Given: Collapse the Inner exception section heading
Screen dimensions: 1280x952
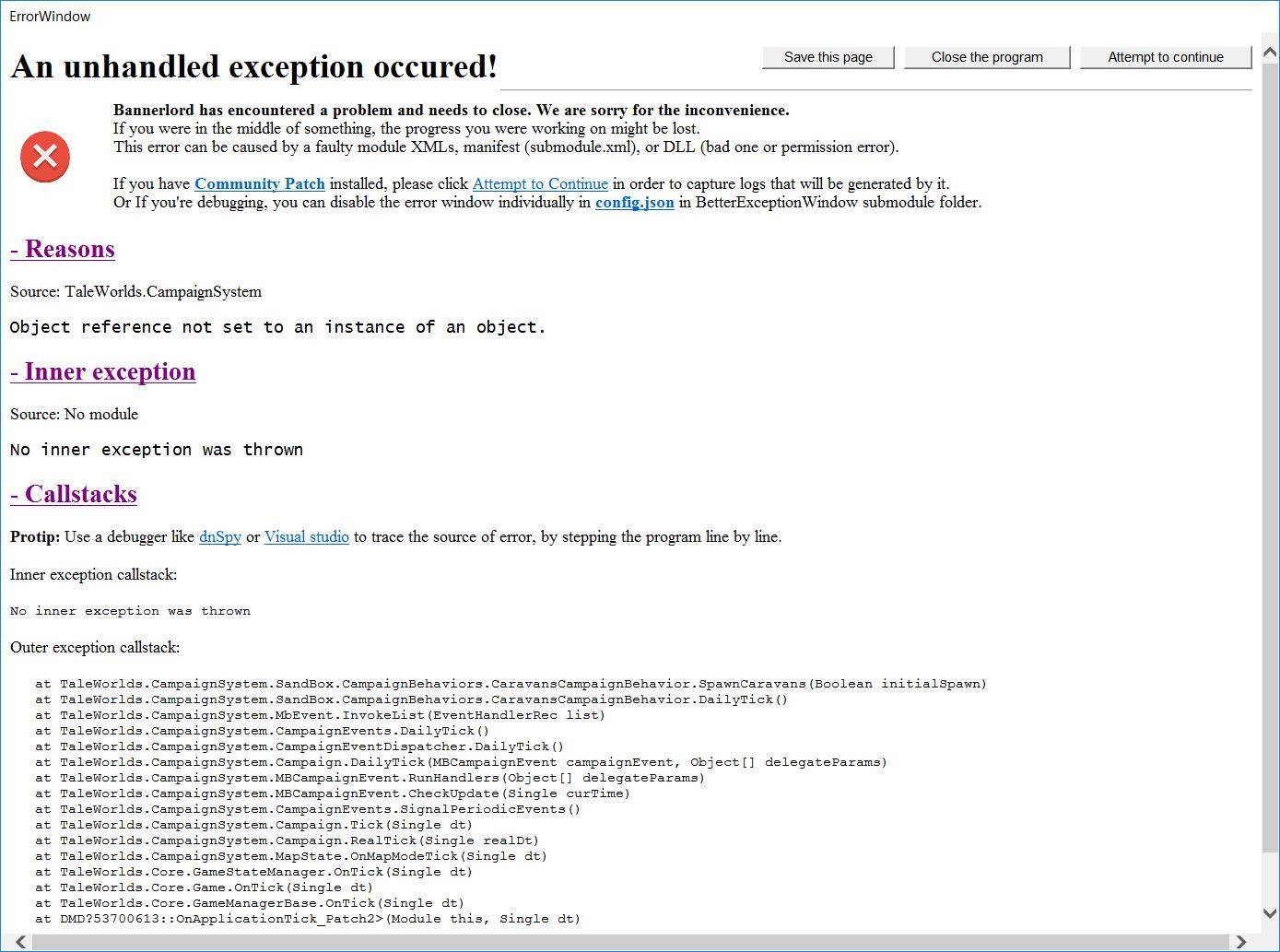Looking at the screenshot, I should pyautogui.click(x=103, y=371).
